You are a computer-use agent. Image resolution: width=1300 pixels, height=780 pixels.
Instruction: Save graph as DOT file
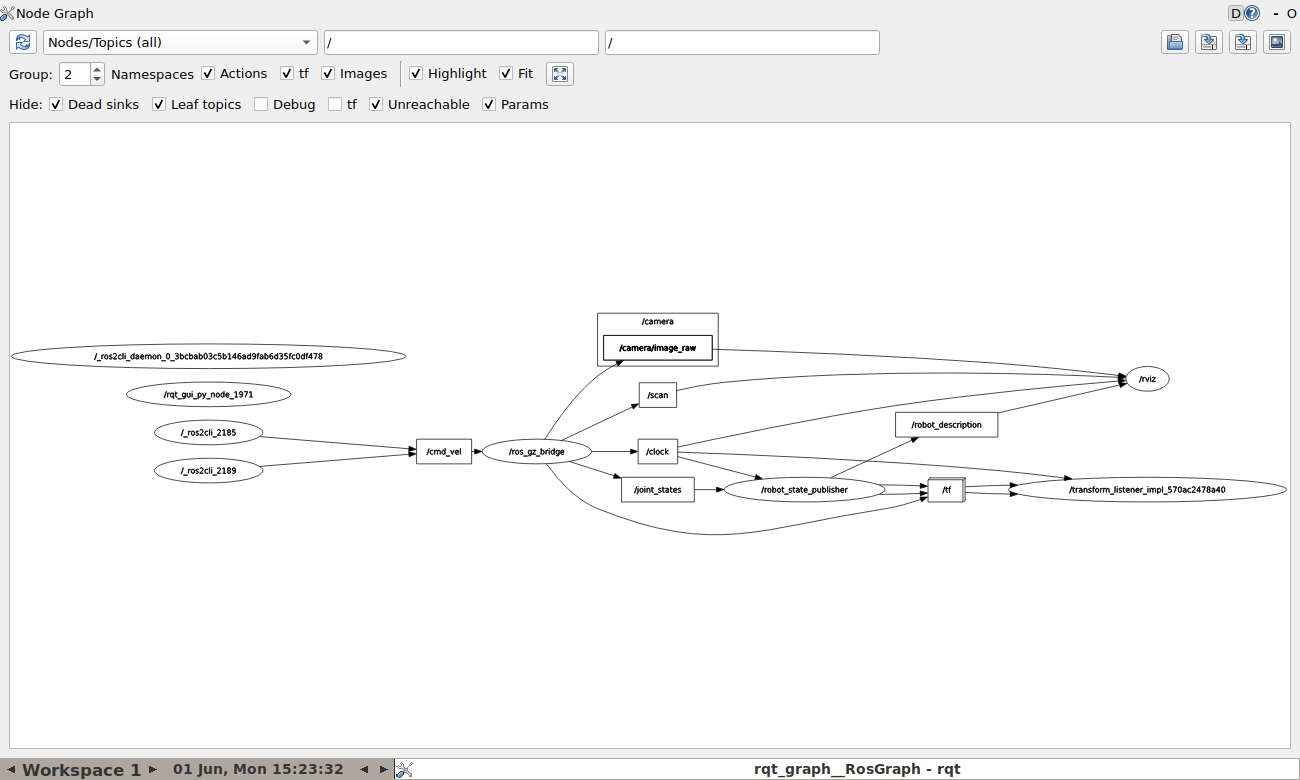point(1209,42)
